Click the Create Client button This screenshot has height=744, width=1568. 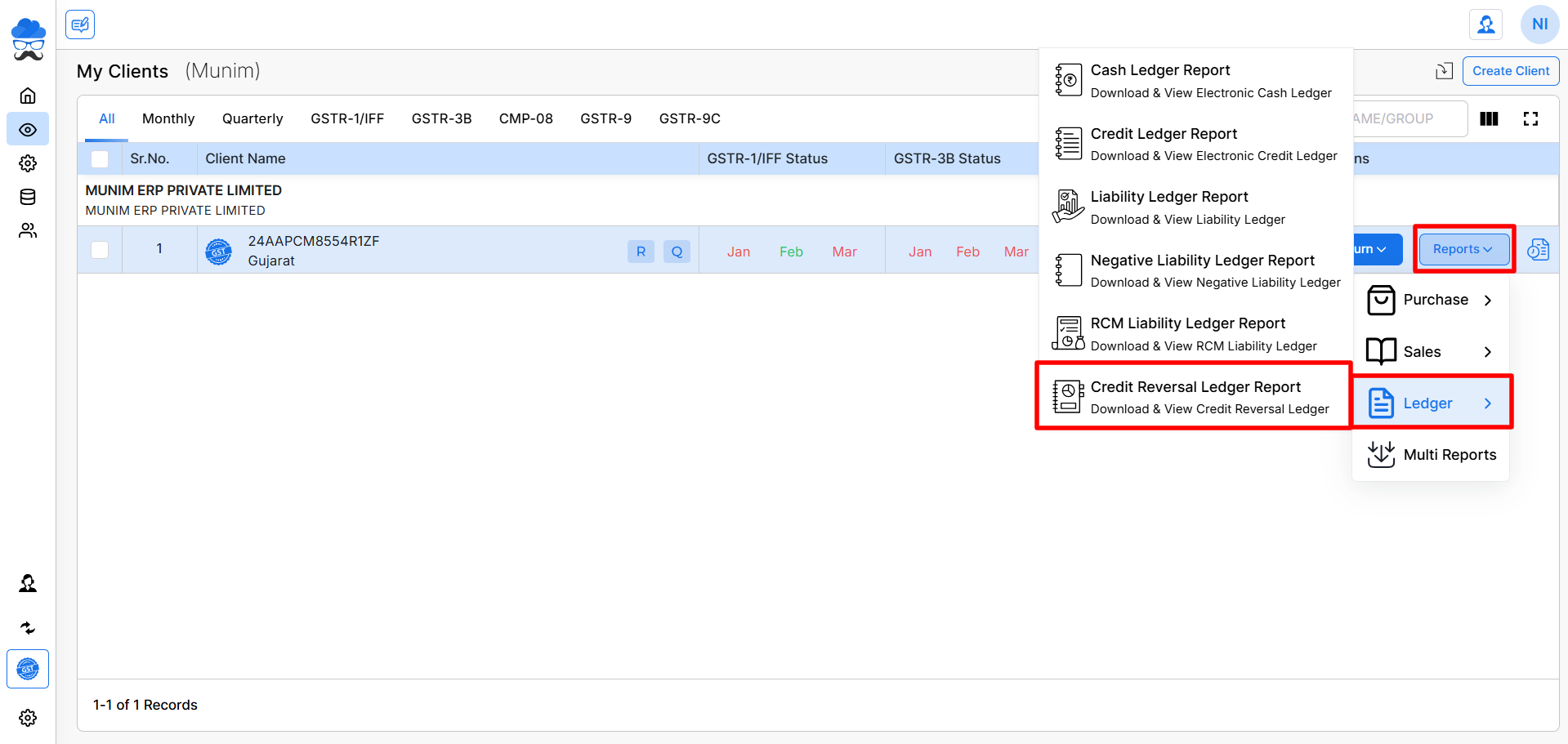(1510, 71)
